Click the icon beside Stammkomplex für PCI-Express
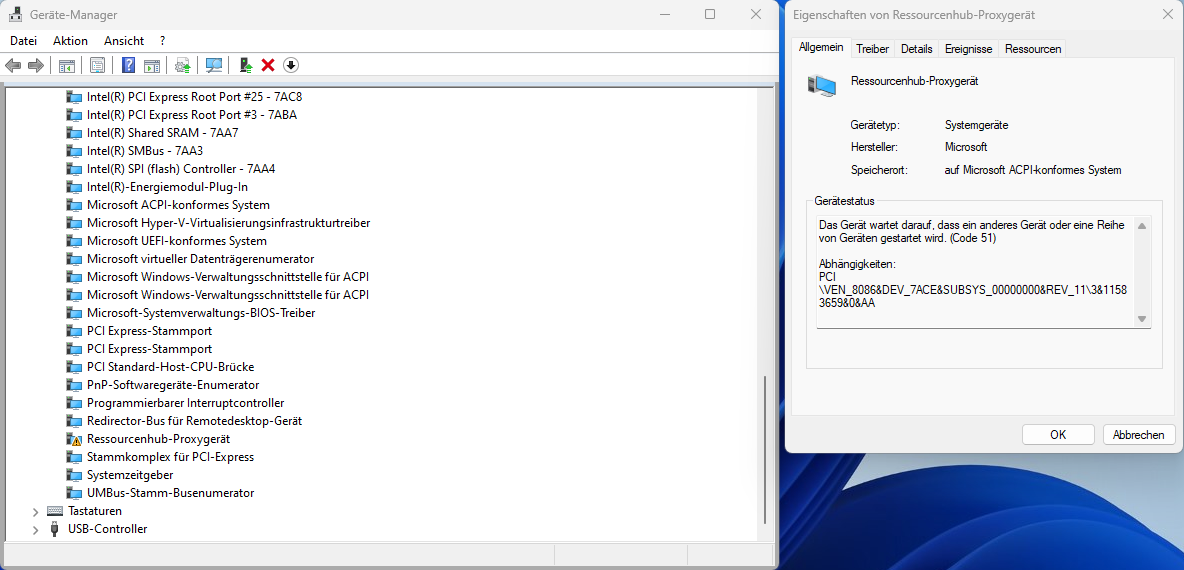The width and height of the screenshot is (1184, 570). coord(74,457)
